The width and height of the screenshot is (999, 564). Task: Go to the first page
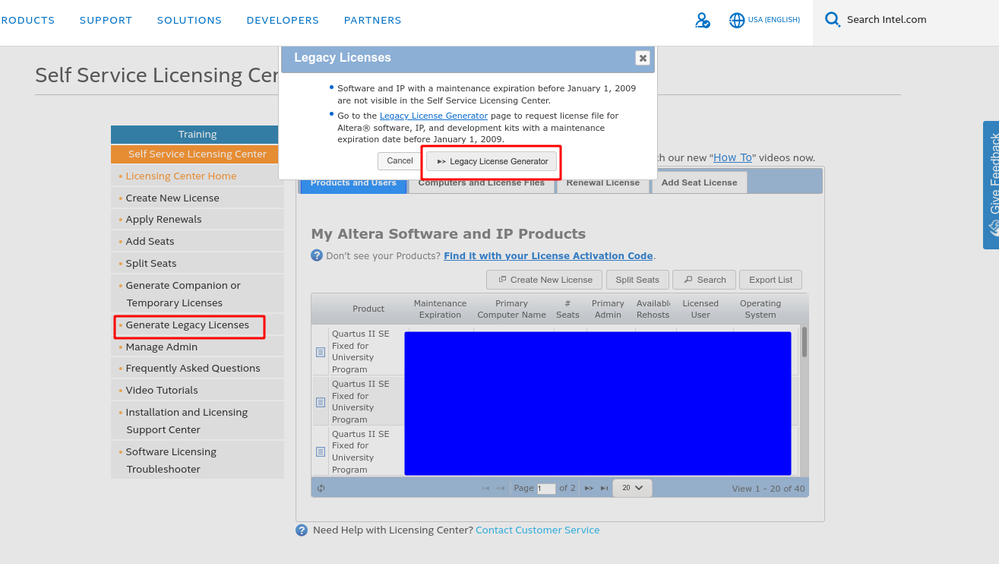click(x=485, y=488)
